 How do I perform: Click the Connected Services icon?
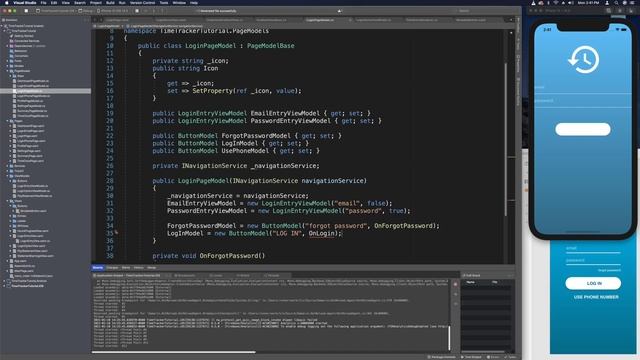click(12, 41)
